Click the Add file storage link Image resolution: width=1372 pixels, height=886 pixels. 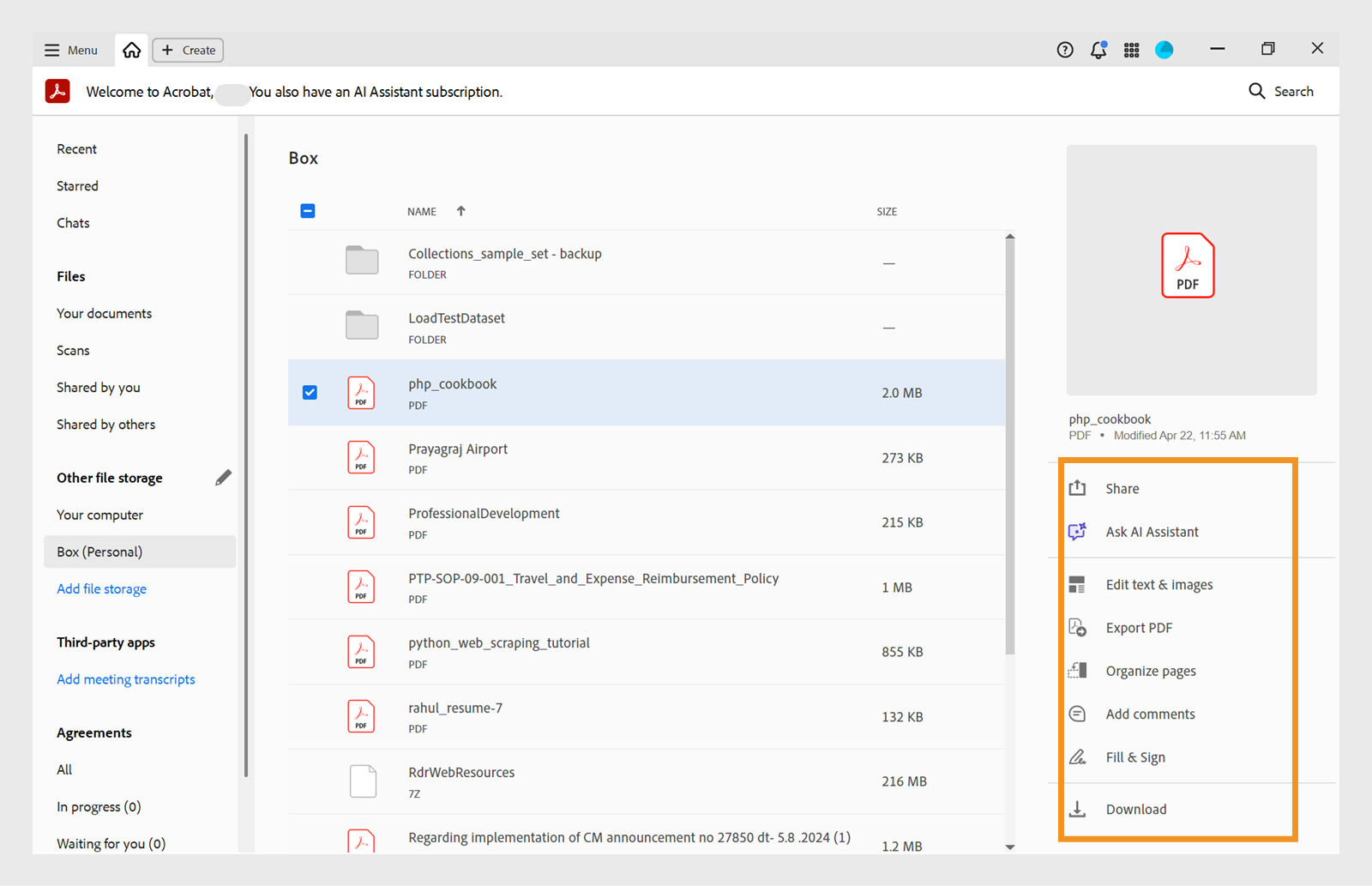pyautogui.click(x=101, y=588)
